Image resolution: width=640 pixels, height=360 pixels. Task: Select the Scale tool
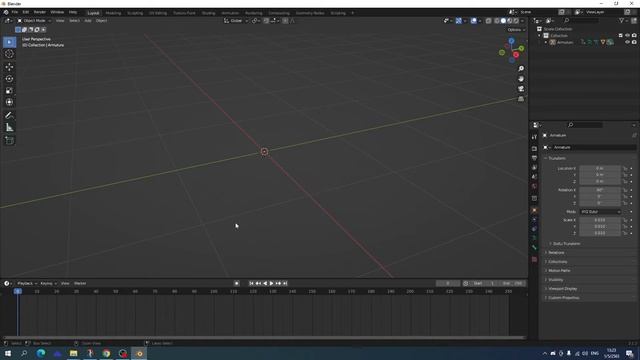point(9,91)
